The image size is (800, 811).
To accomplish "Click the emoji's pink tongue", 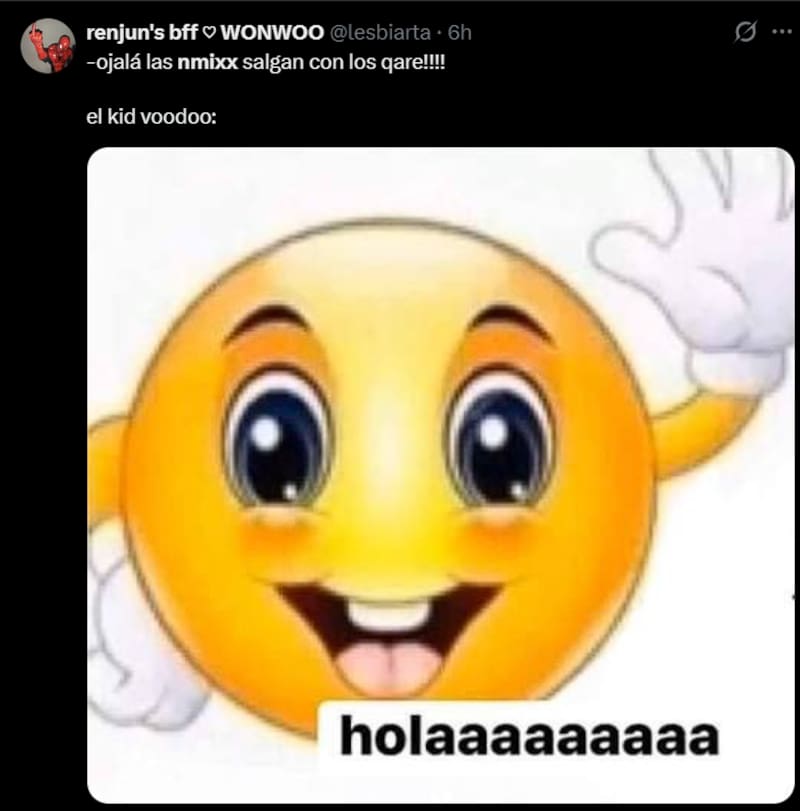I will click(x=389, y=666).
